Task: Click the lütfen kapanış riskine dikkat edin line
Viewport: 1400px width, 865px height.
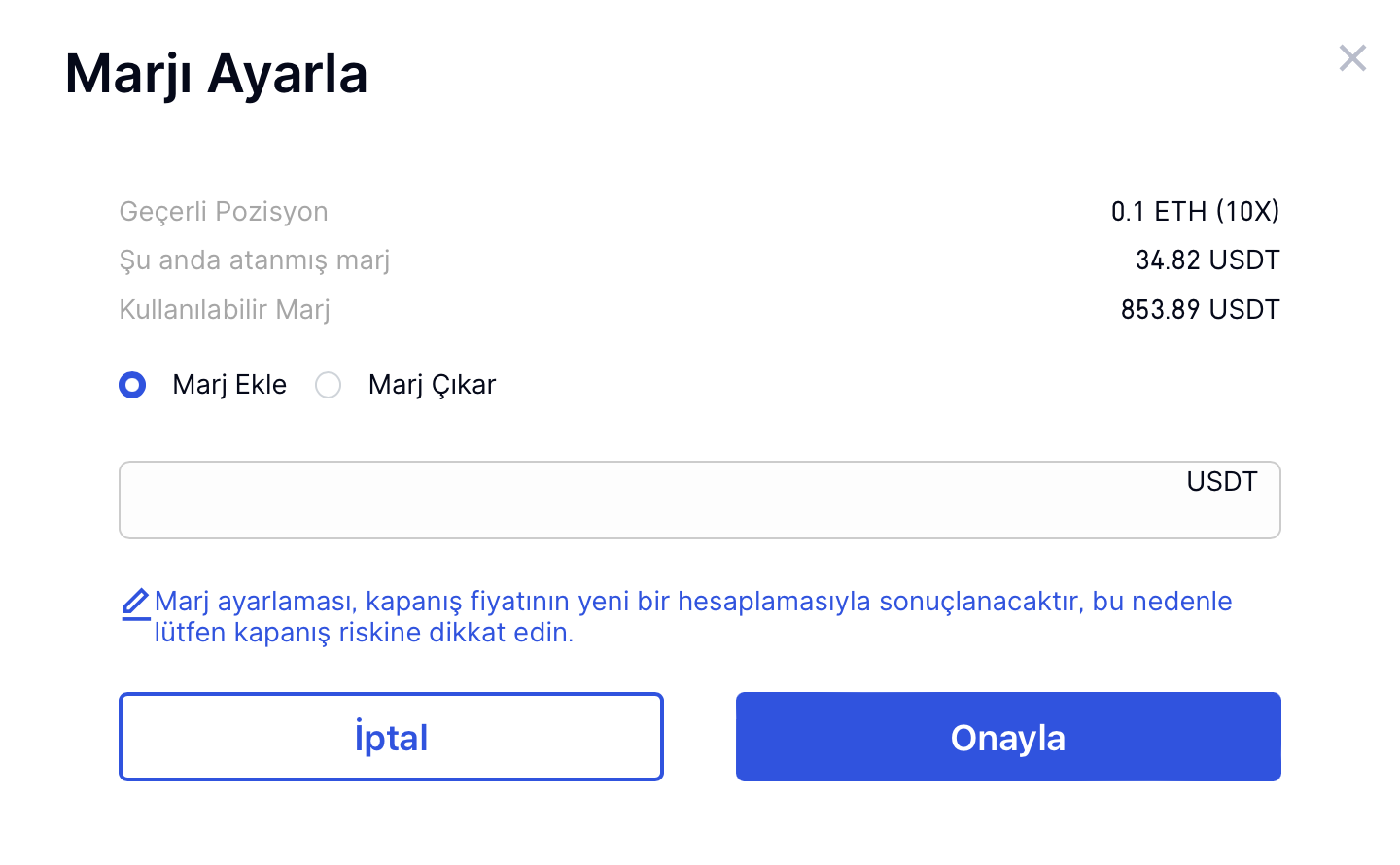Action: tap(364, 633)
